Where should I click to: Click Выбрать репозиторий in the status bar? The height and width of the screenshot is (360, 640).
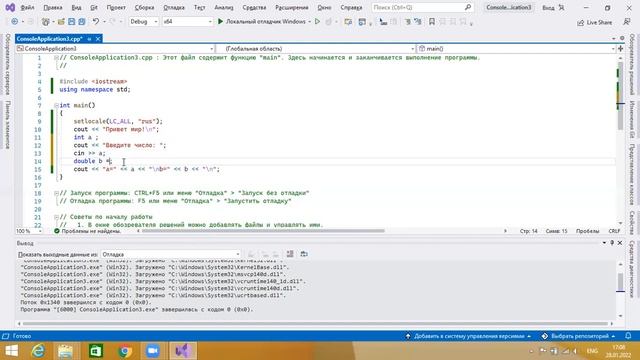(578, 336)
